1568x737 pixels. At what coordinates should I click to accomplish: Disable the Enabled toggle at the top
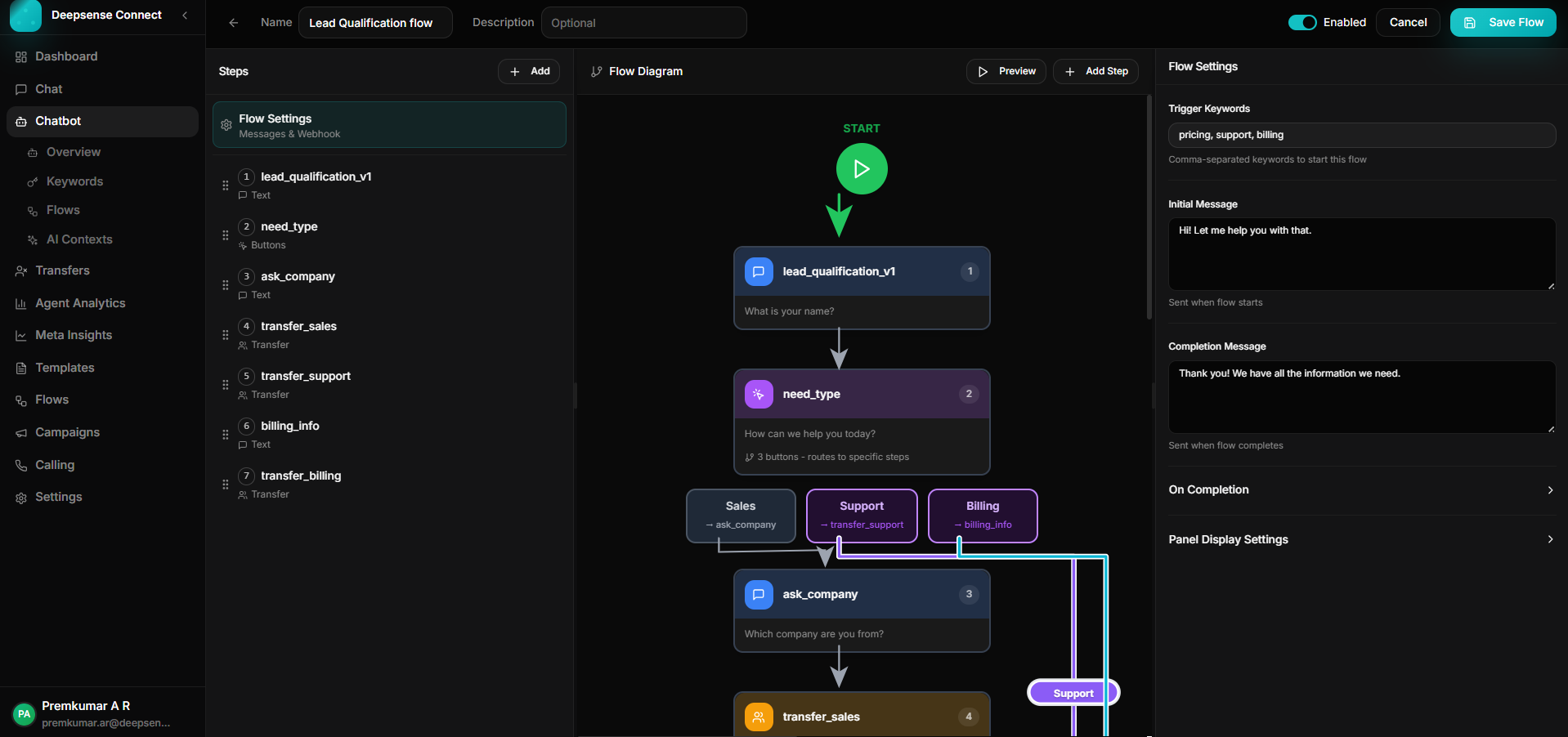1301,22
